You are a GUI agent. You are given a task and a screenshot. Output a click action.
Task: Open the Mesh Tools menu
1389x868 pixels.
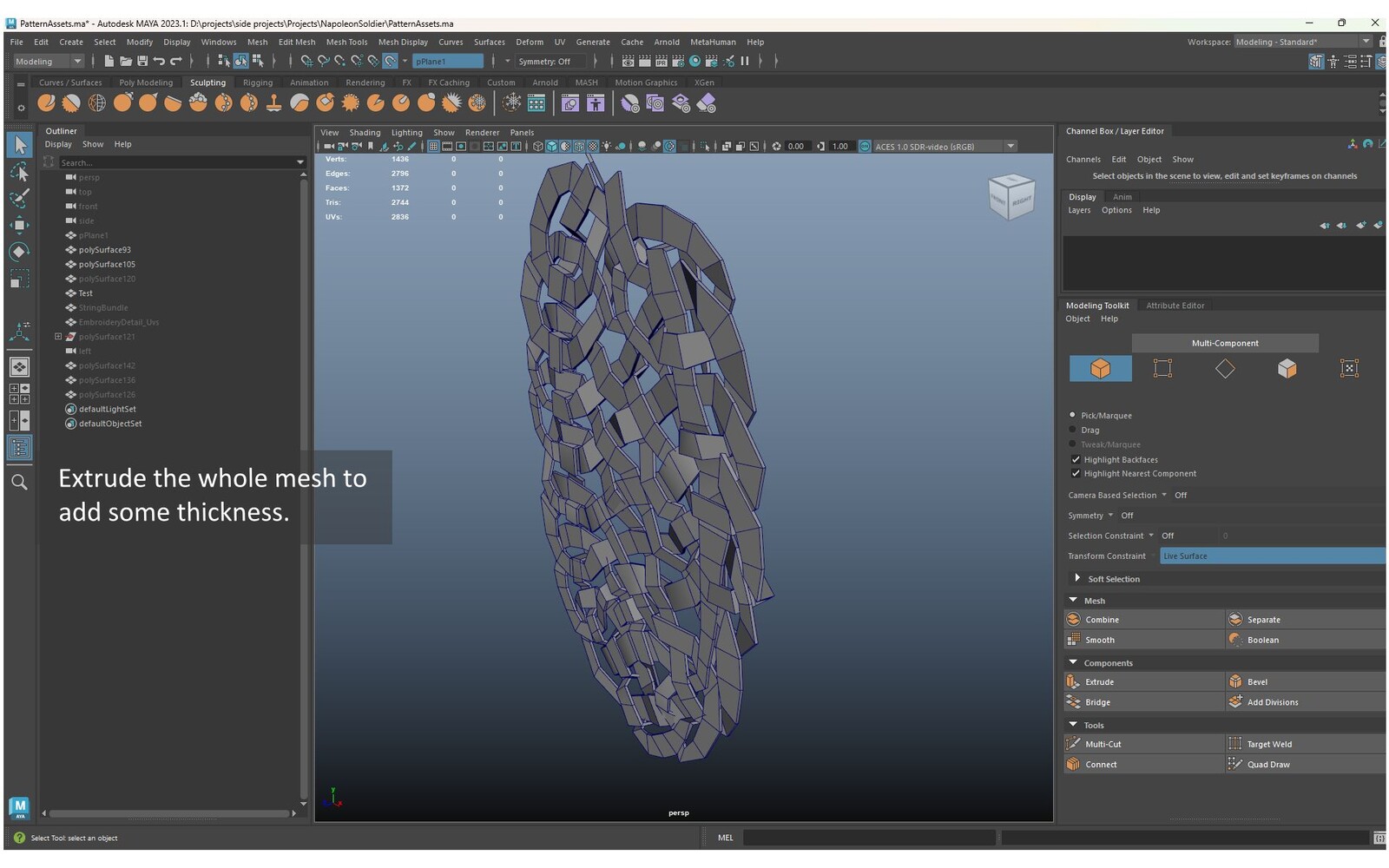(x=346, y=42)
